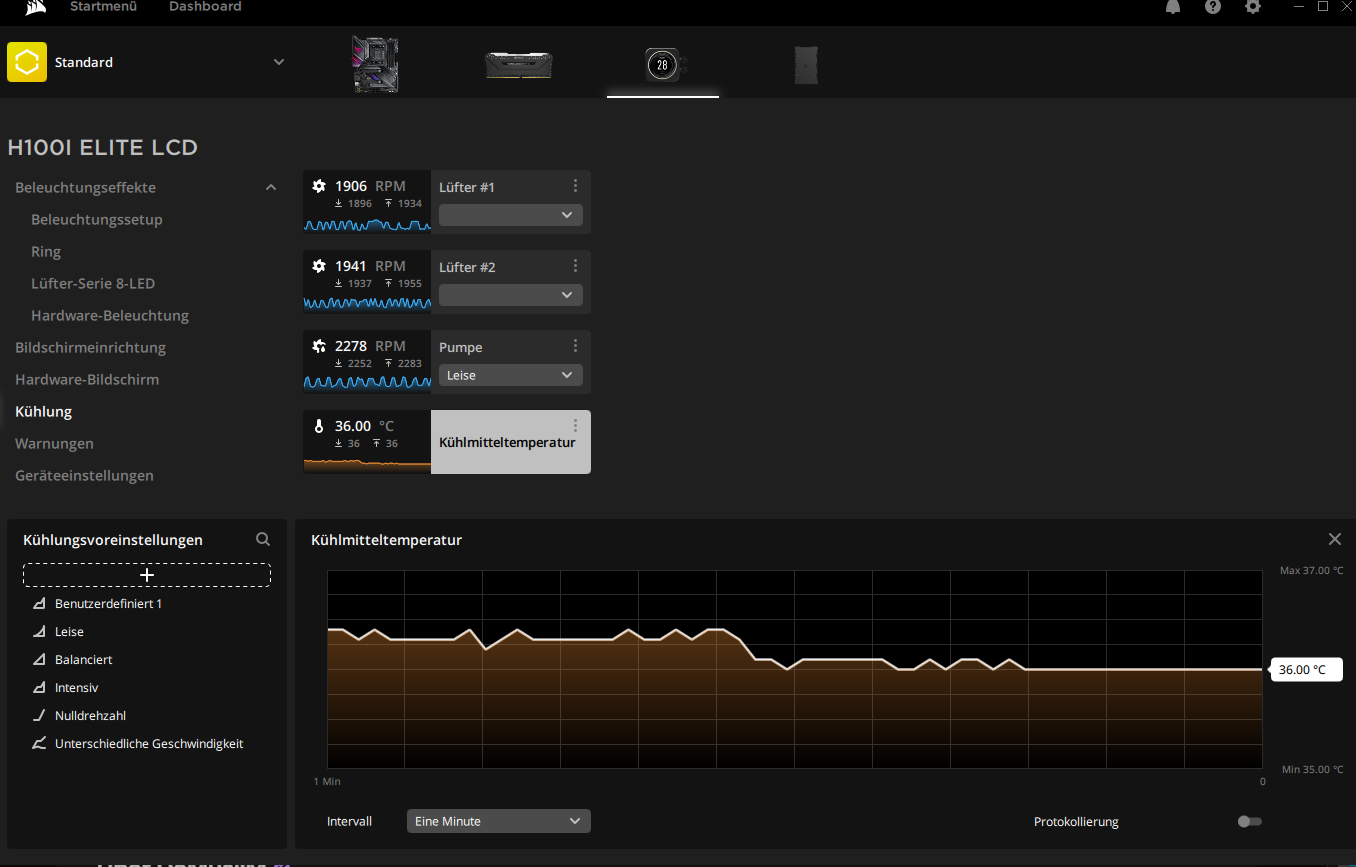Select the Intensiv cooling preset label
This screenshot has width=1356, height=867.
pos(76,688)
